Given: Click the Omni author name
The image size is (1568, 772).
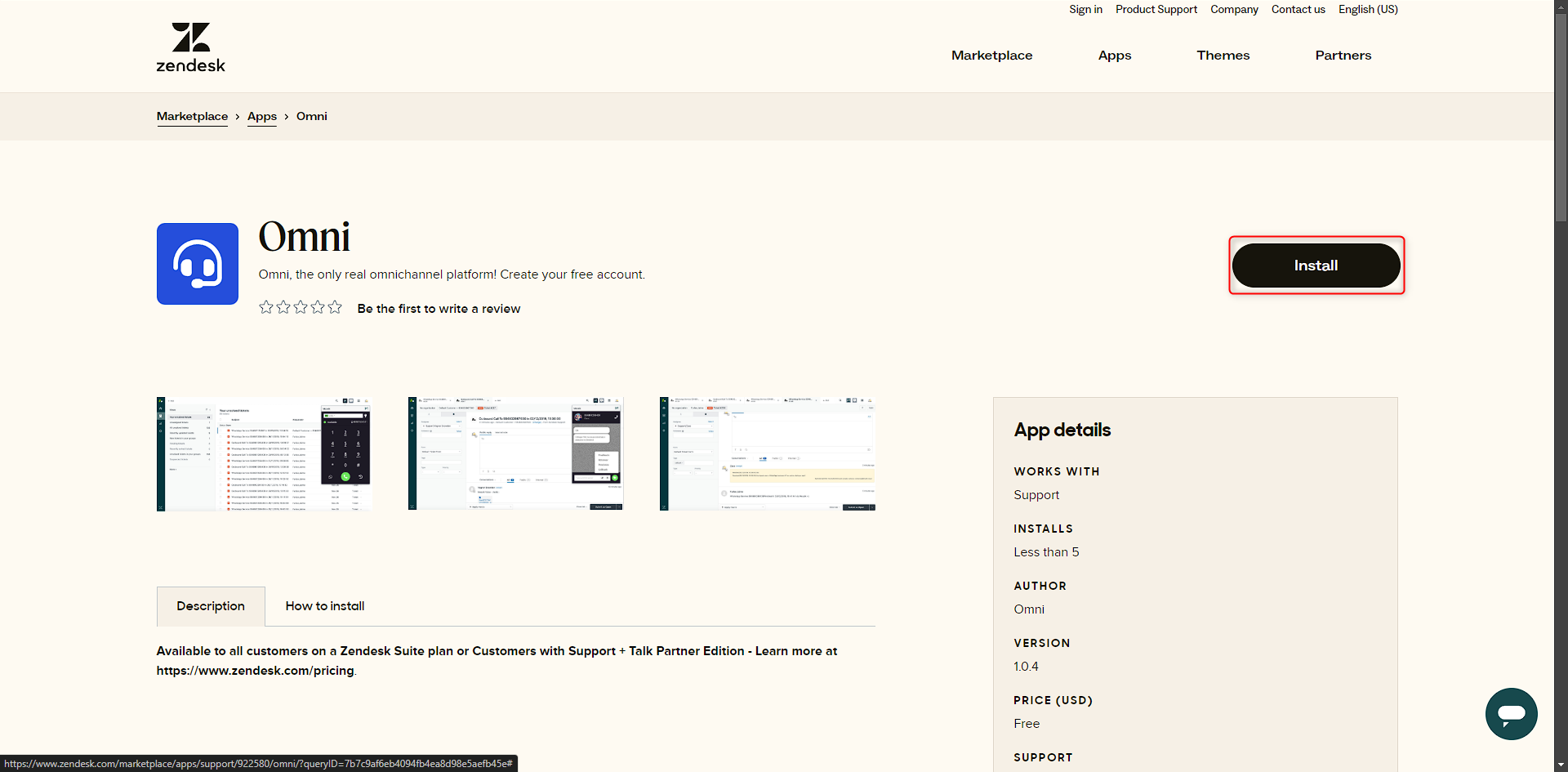Looking at the screenshot, I should [1029, 609].
